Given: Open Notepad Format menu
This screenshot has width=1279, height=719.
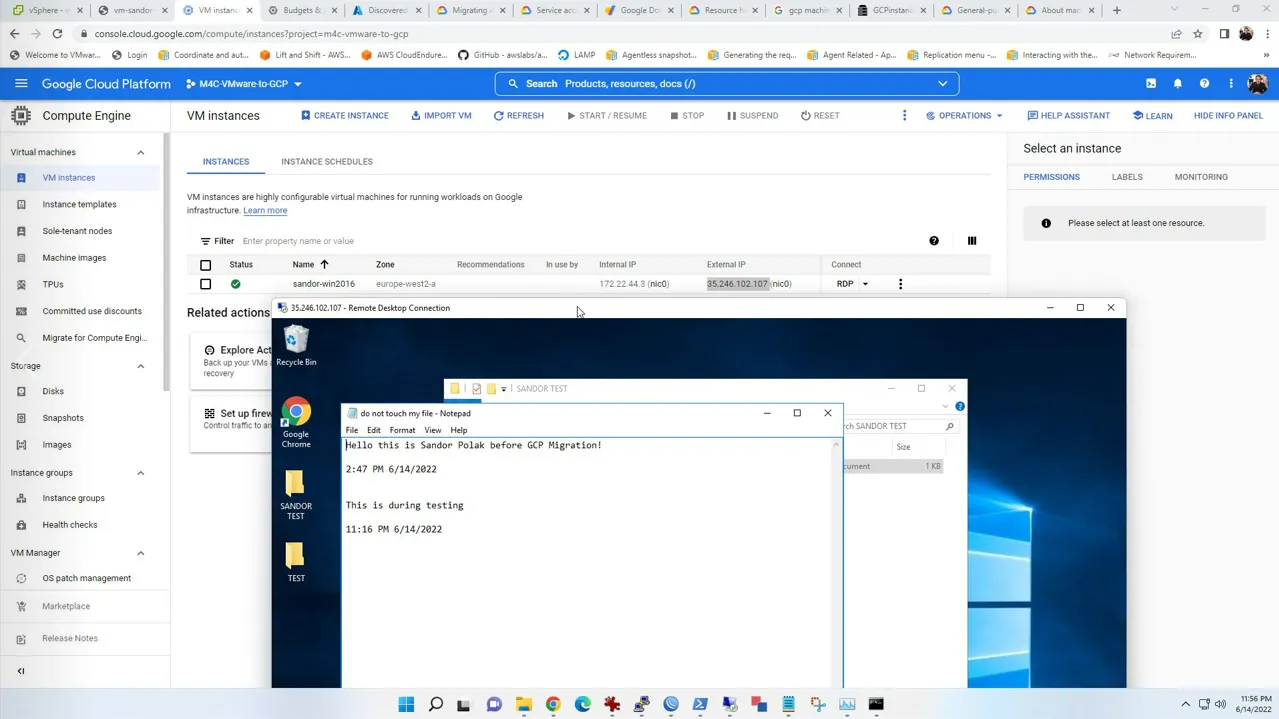Looking at the screenshot, I should [402, 430].
